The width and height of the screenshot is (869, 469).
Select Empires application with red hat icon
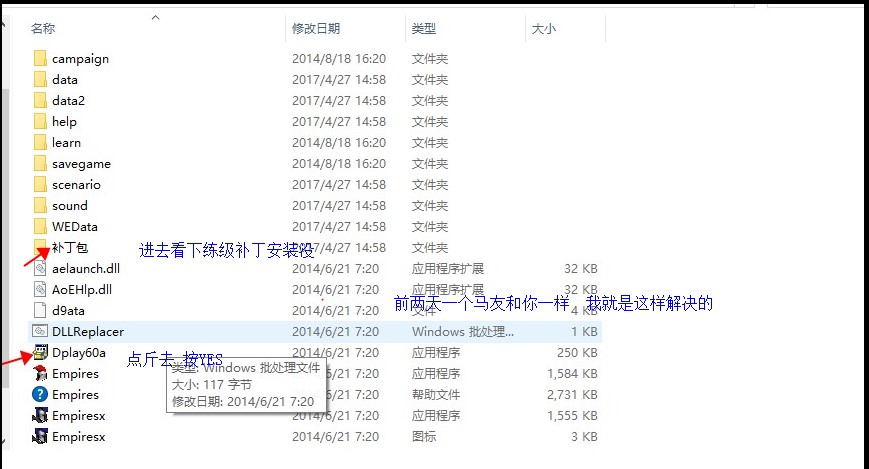click(x=40, y=373)
